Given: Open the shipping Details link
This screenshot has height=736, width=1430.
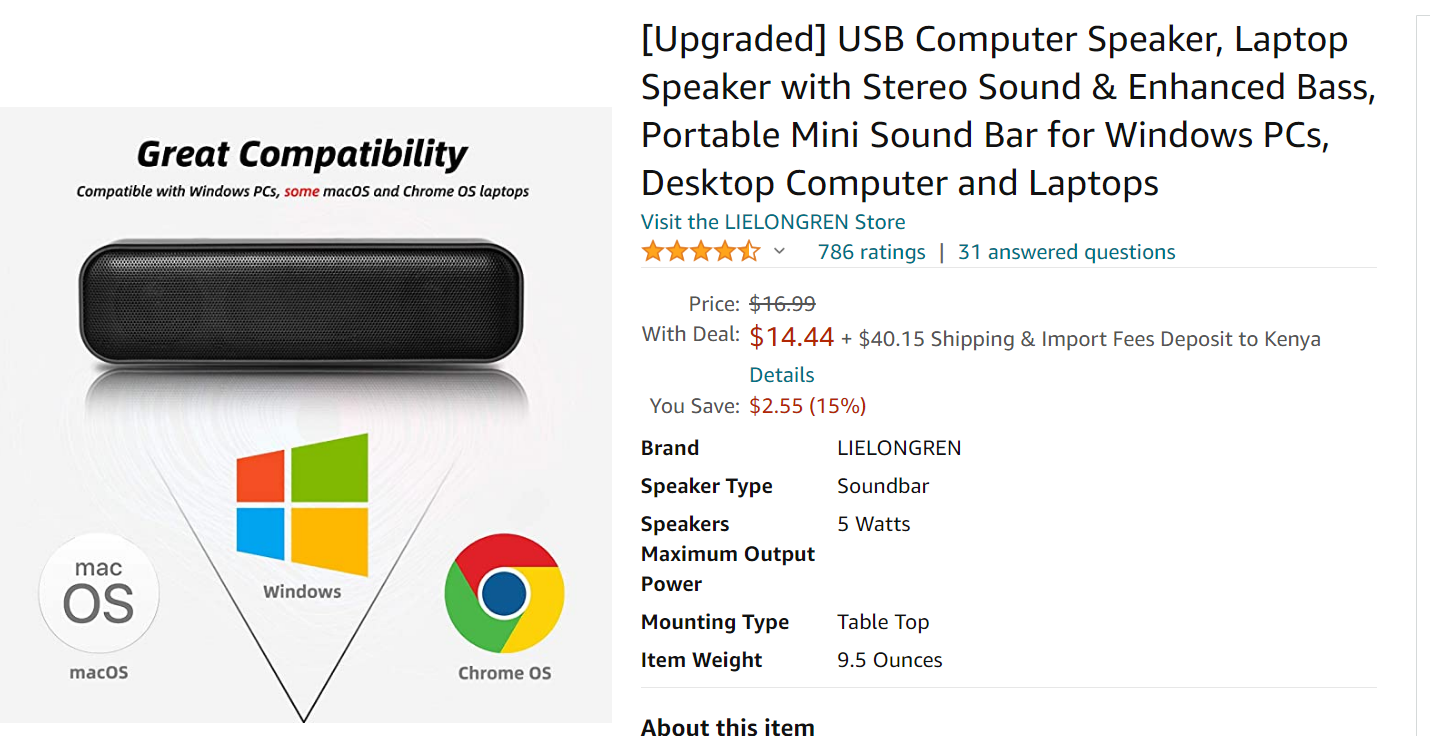Looking at the screenshot, I should [x=782, y=375].
